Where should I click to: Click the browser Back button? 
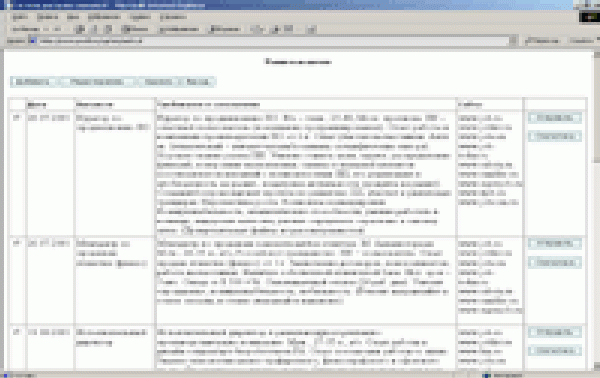[x=26, y=29]
